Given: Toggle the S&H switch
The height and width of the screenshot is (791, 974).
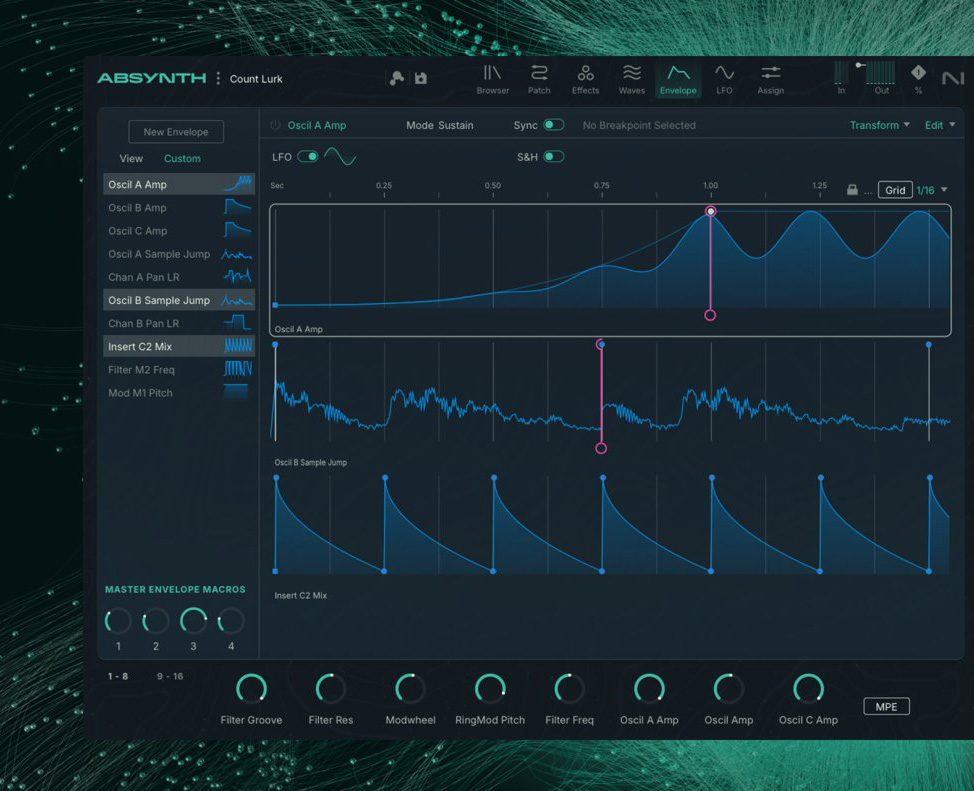Looking at the screenshot, I should [x=553, y=157].
